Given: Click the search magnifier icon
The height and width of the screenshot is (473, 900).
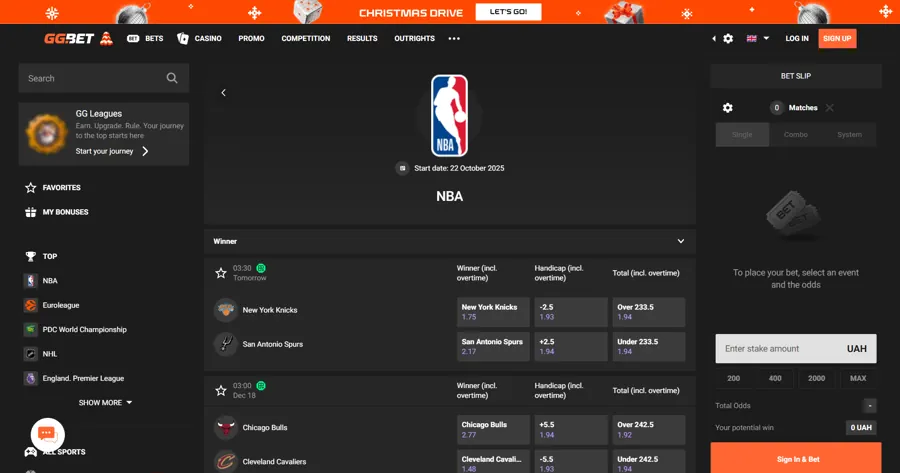Looking at the screenshot, I should (x=172, y=78).
